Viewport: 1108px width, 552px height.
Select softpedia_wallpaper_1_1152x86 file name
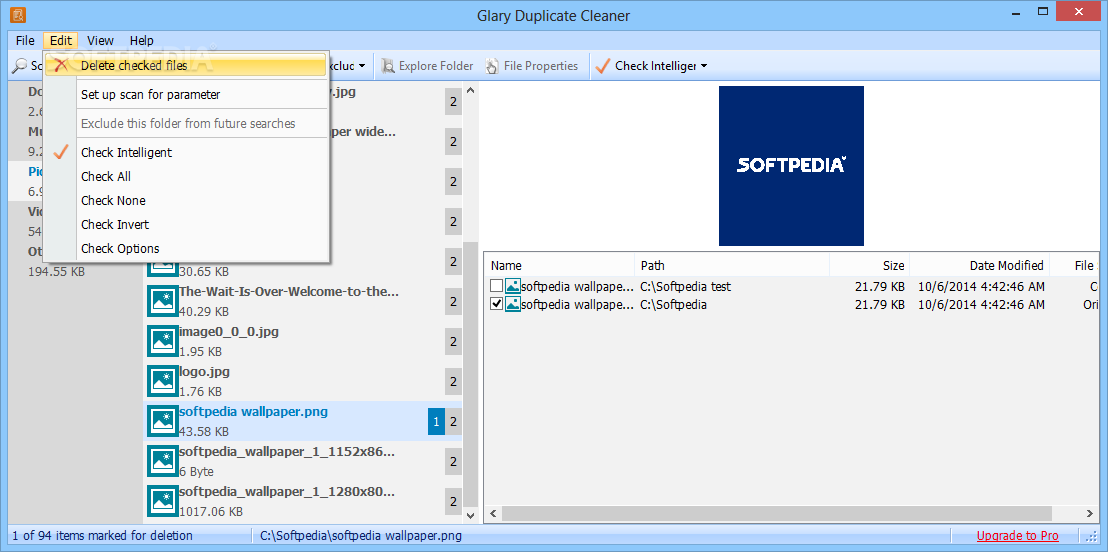(x=287, y=452)
